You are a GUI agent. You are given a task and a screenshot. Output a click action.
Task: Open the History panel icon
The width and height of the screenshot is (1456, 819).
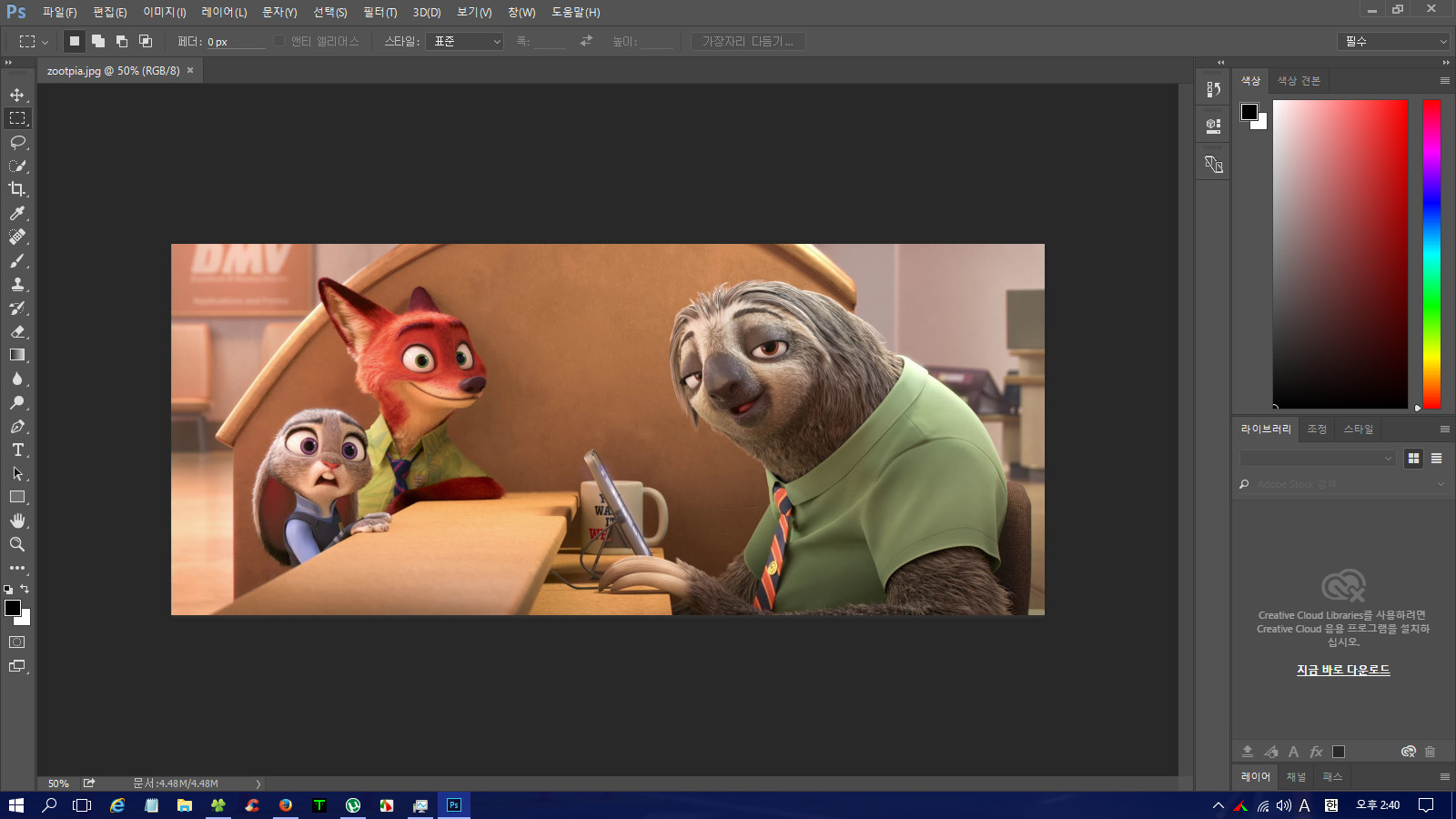[1213, 89]
